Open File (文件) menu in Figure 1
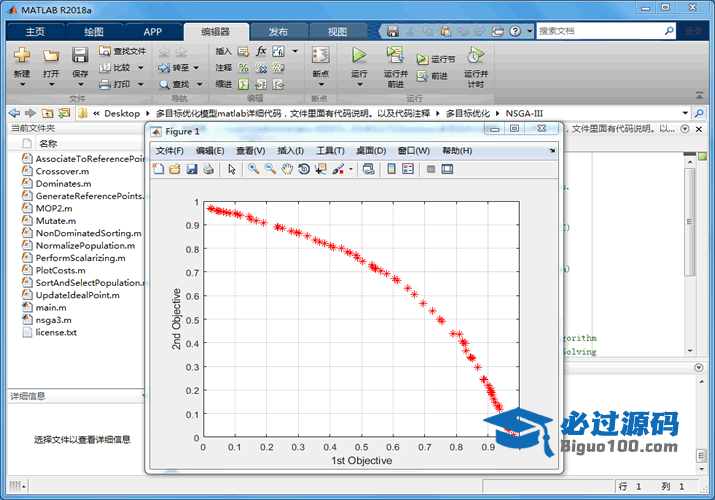715x500 pixels. (x=170, y=151)
